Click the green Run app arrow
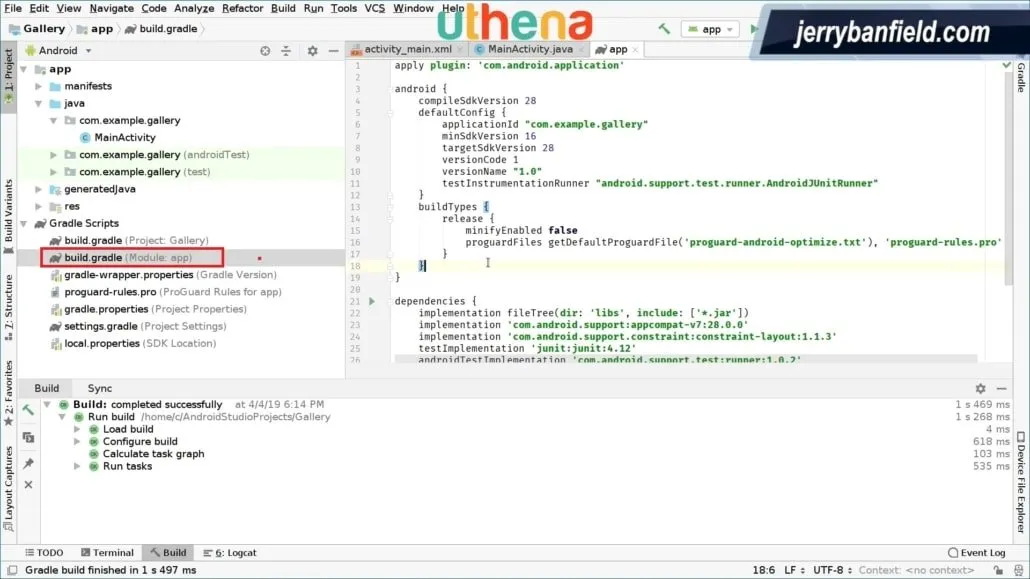 coord(754,29)
